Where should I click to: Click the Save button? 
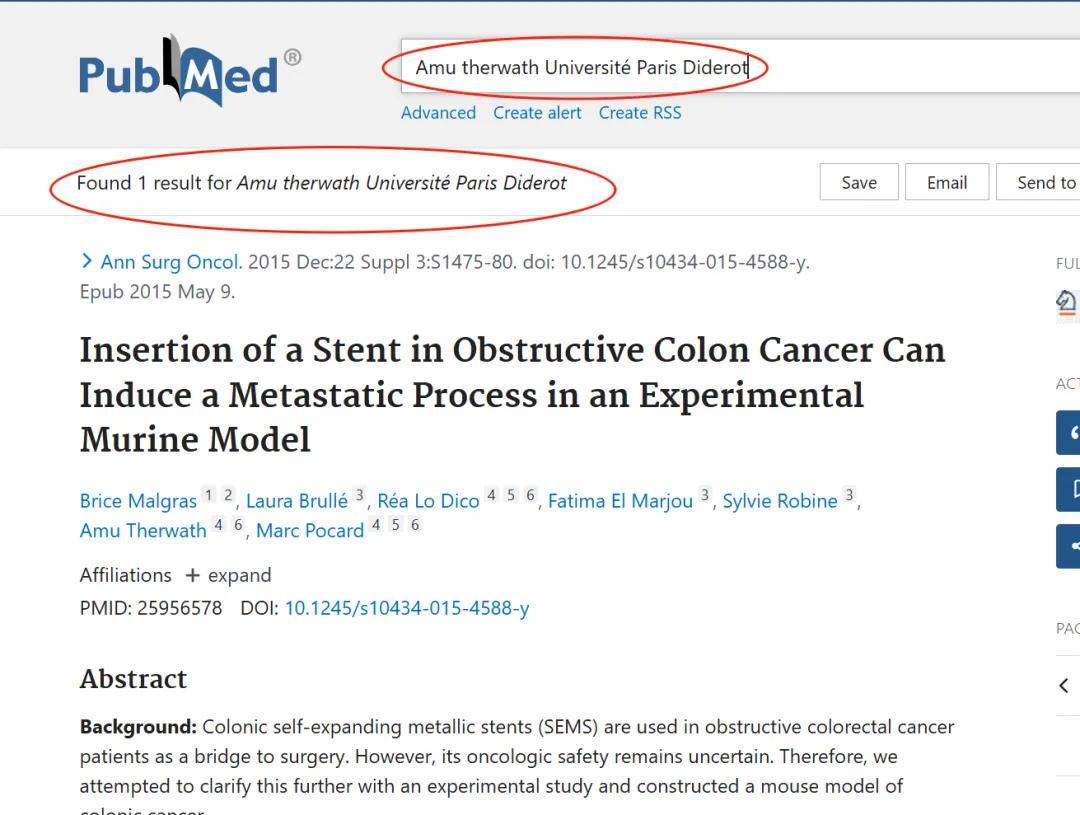pos(859,182)
